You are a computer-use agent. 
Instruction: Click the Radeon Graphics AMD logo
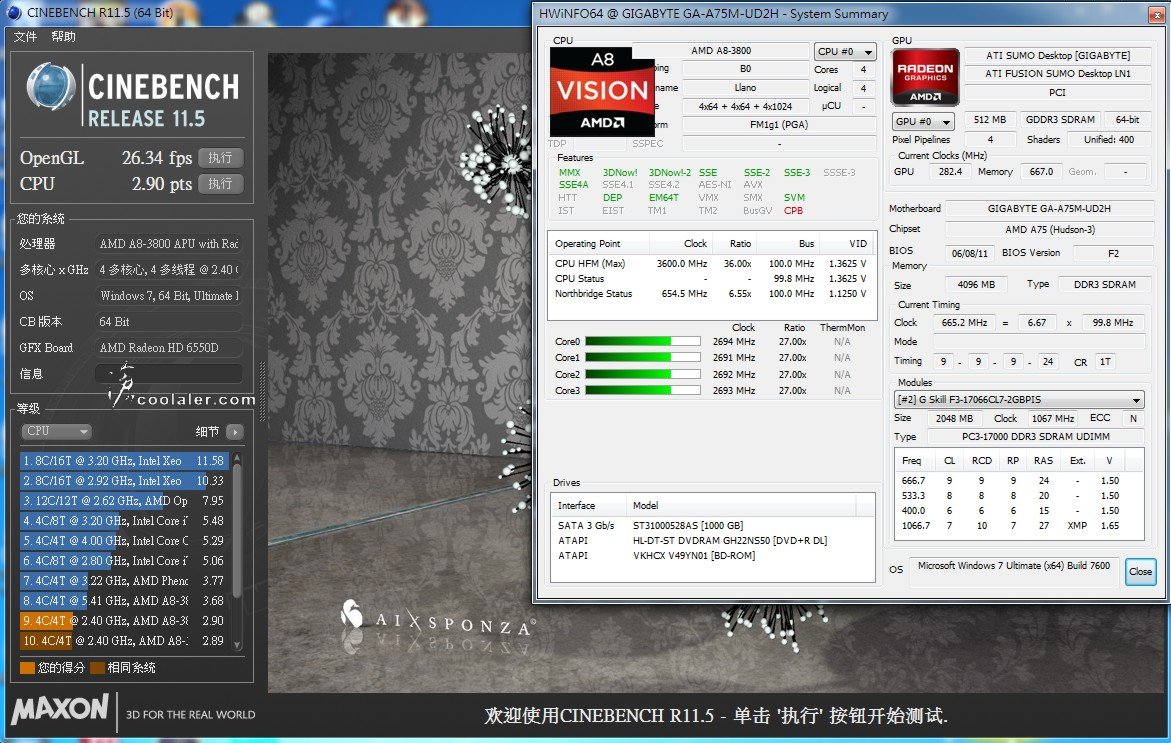pos(925,77)
